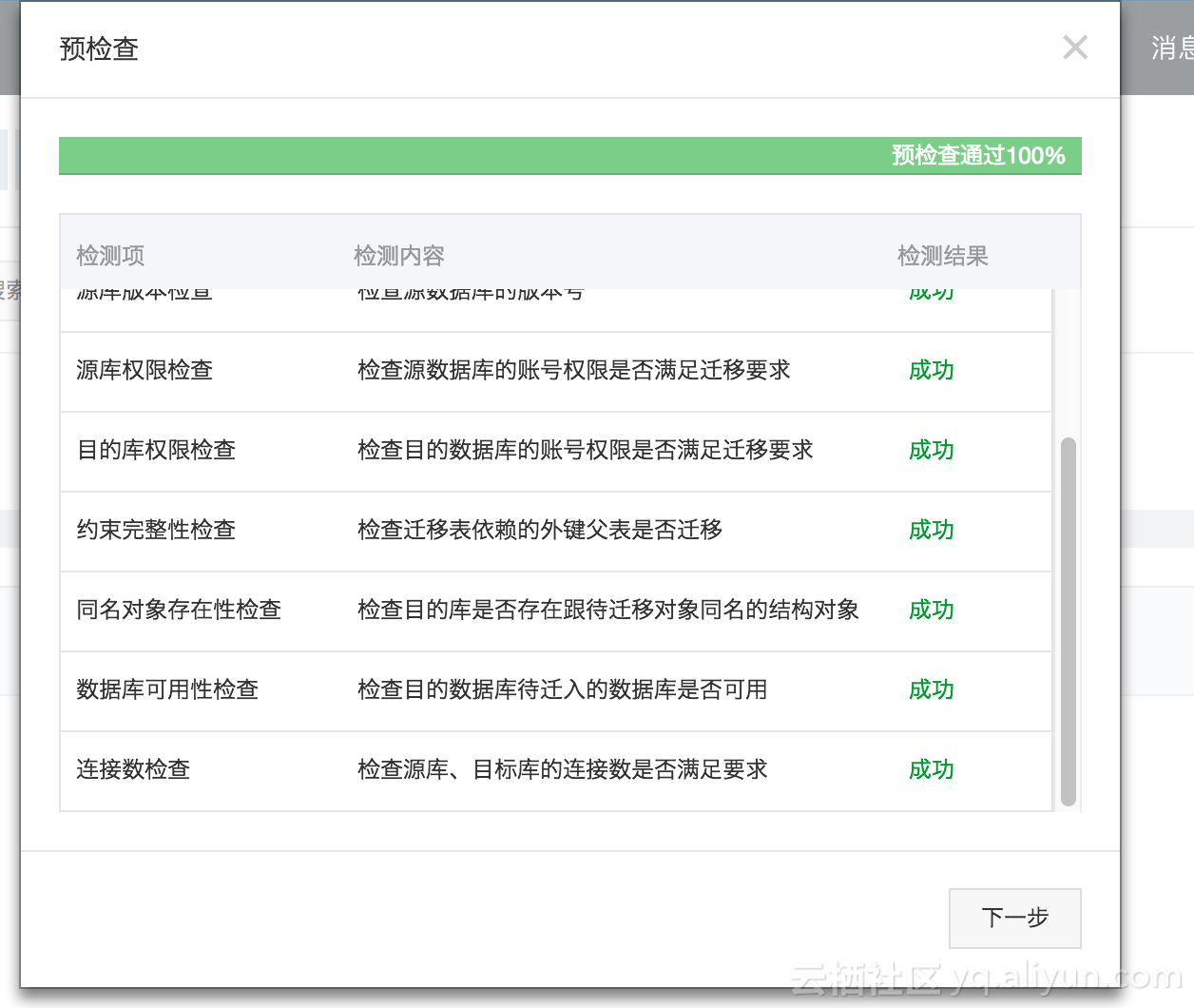Click description 检查迁移表依赖的外键父表是否迁移
The width and height of the screenshot is (1194, 1008).
pyautogui.click(x=540, y=530)
